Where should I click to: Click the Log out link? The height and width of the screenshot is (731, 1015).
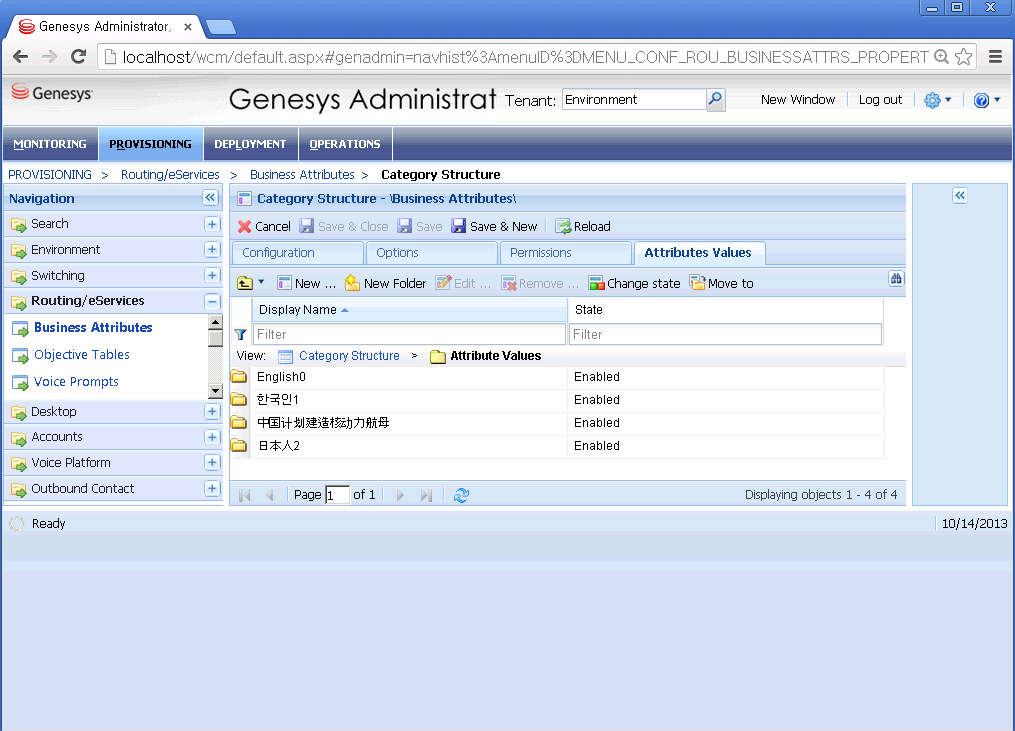(x=880, y=100)
